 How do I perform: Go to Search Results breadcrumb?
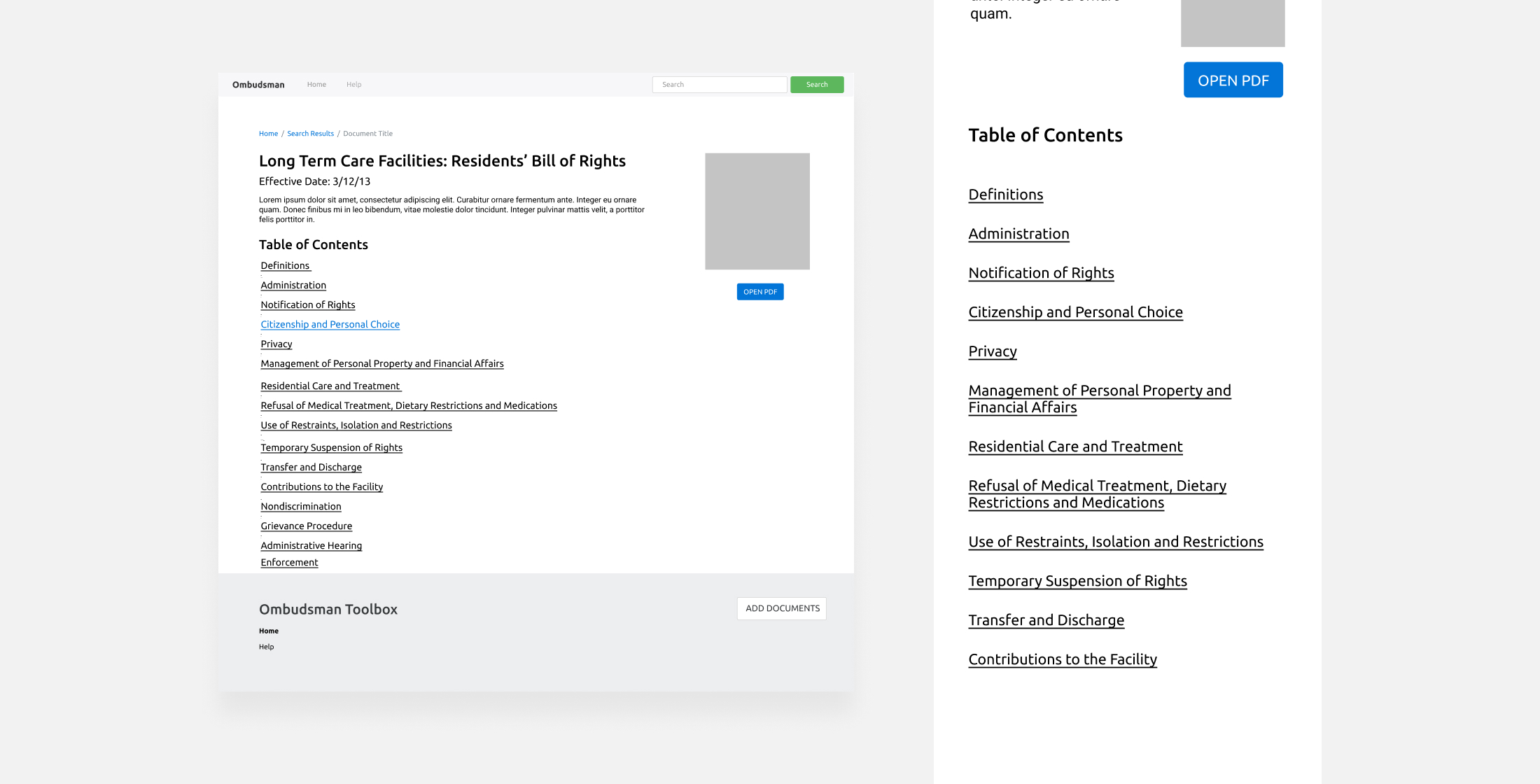(x=310, y=134)
